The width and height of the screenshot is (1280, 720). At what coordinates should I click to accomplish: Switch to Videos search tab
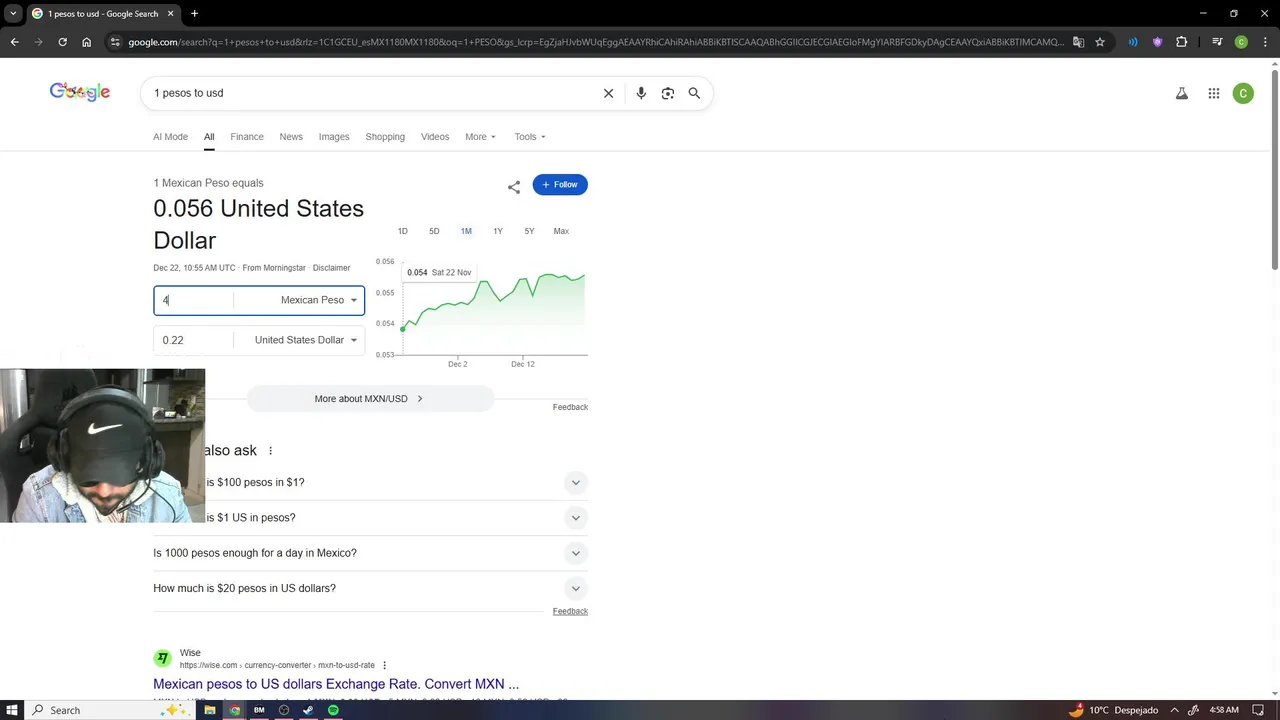click(435, 137)
